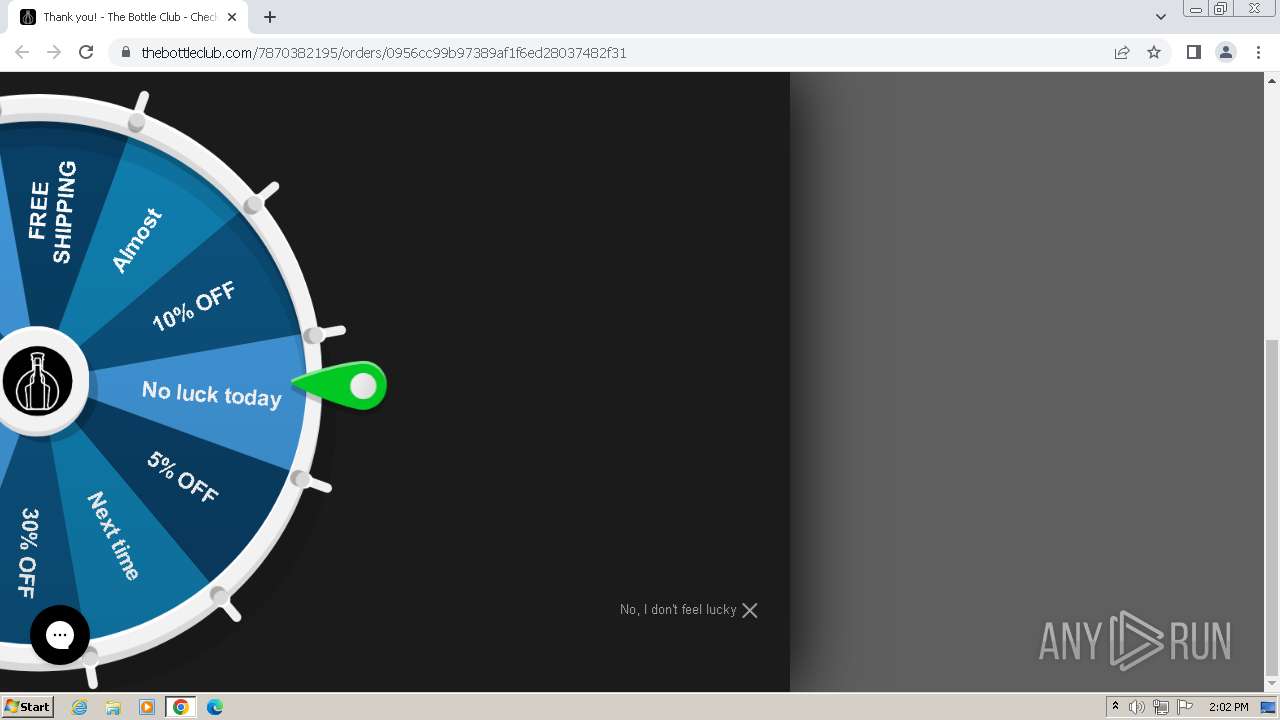Open the Action Center flag icon
This screenshot has height=720, width=1280.
(x=1185, y=707)
